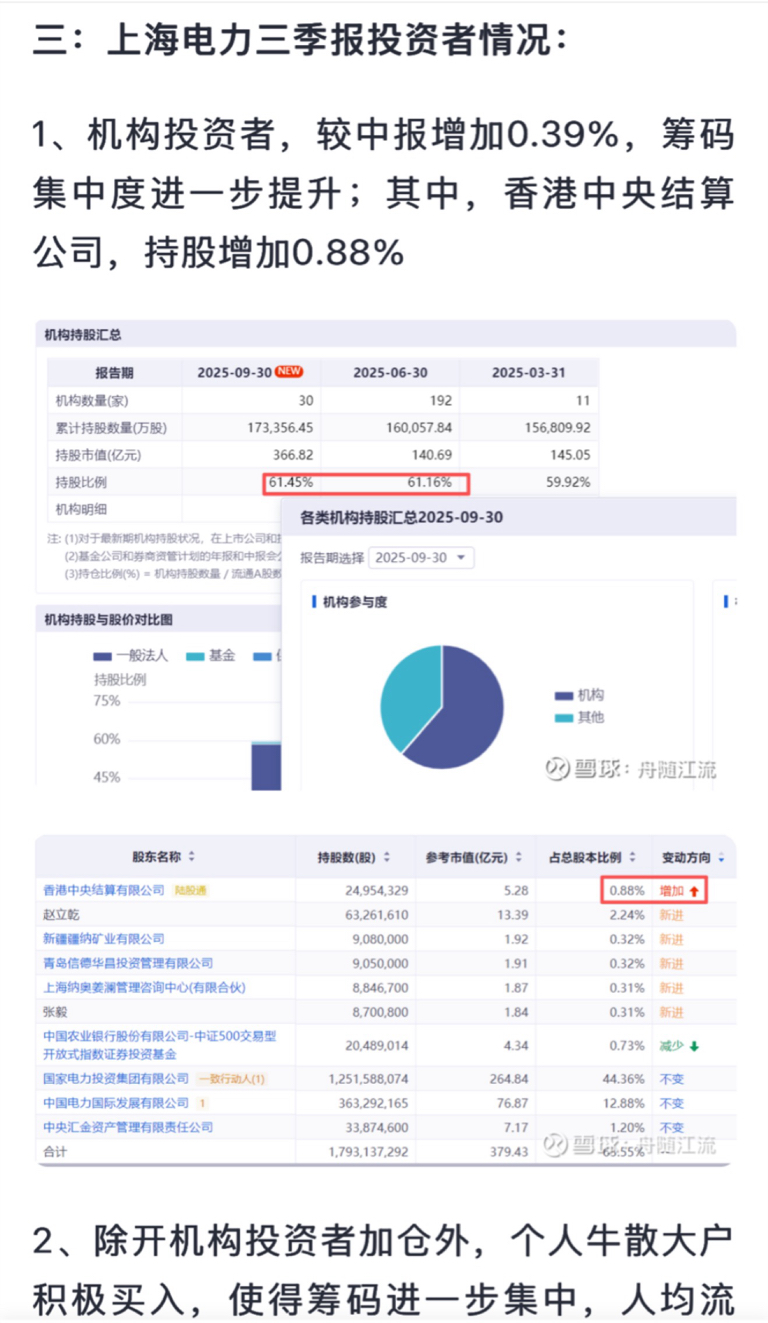Select the 2025-06-30 report period column
768x1323 pixels.
click(x=390, y=373)
